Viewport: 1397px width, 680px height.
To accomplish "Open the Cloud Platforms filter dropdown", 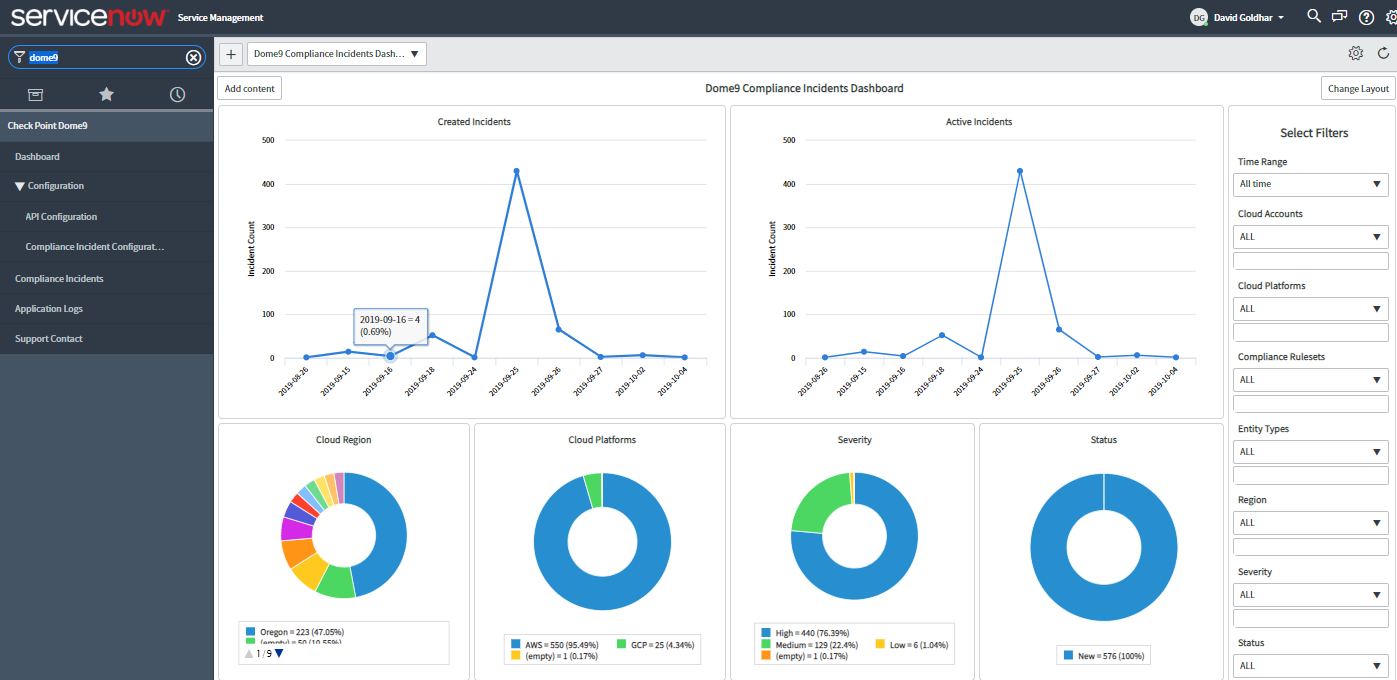I will coord(1311,309).
